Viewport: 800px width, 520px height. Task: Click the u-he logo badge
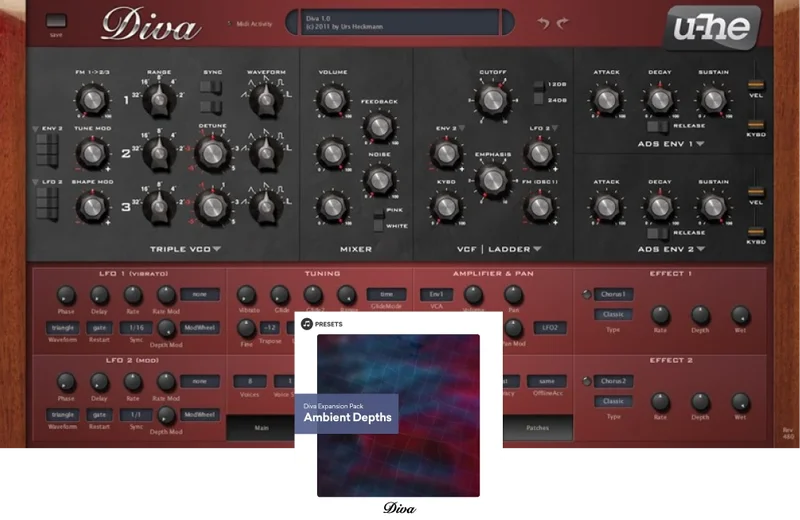pos(712,28)
